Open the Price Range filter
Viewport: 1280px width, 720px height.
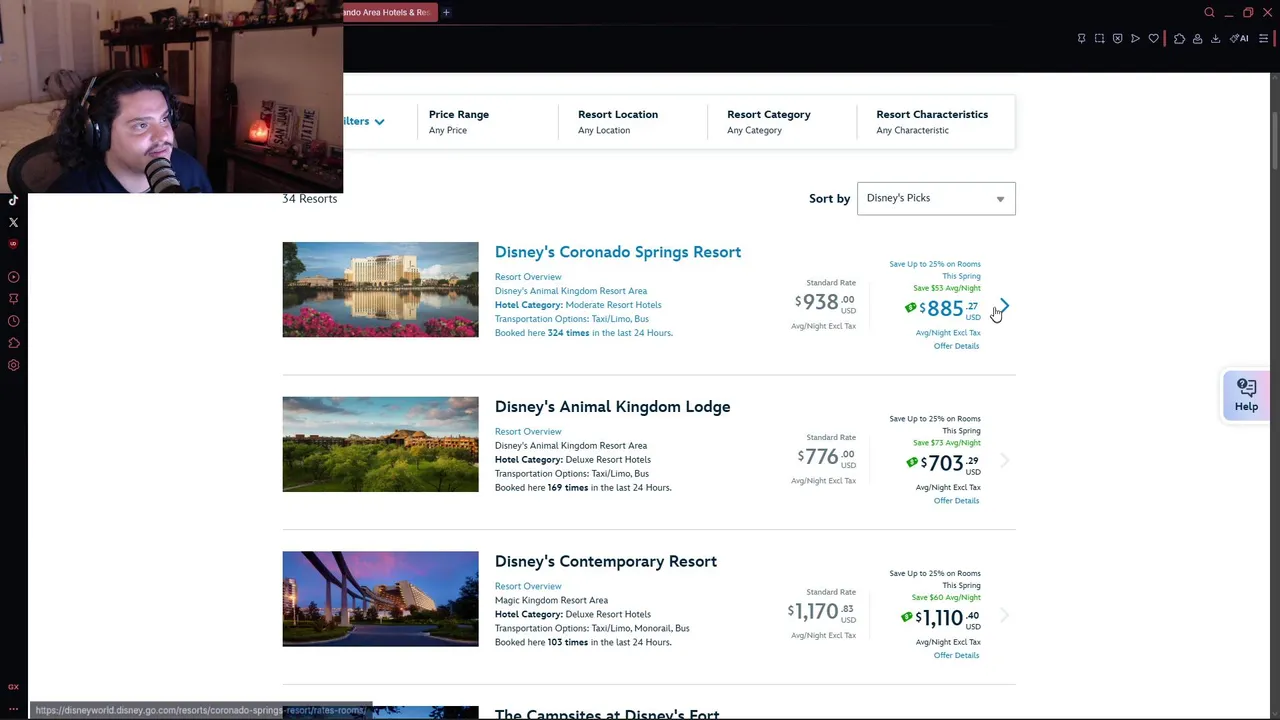459,121
